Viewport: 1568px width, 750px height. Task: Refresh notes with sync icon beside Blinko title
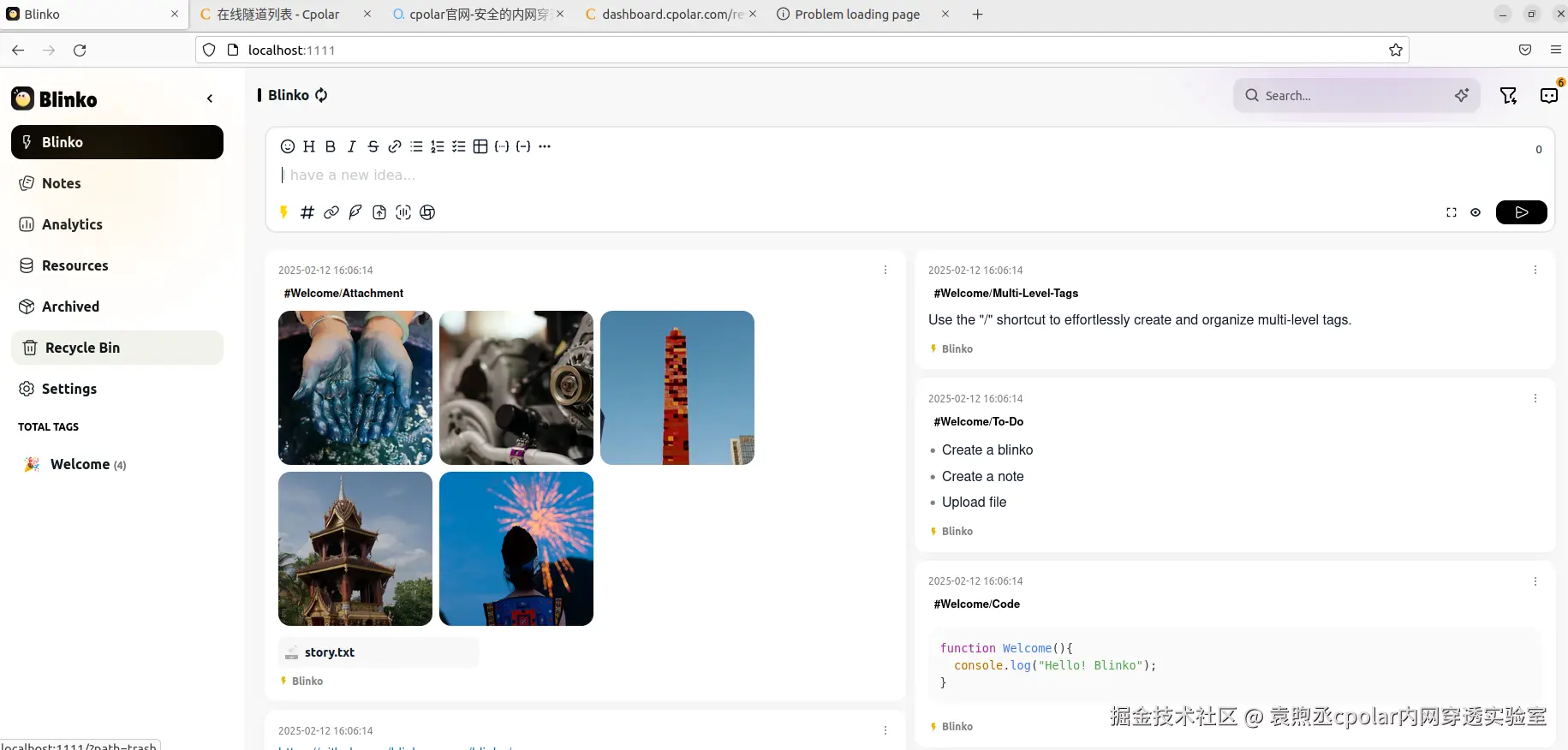coord(321,95)
